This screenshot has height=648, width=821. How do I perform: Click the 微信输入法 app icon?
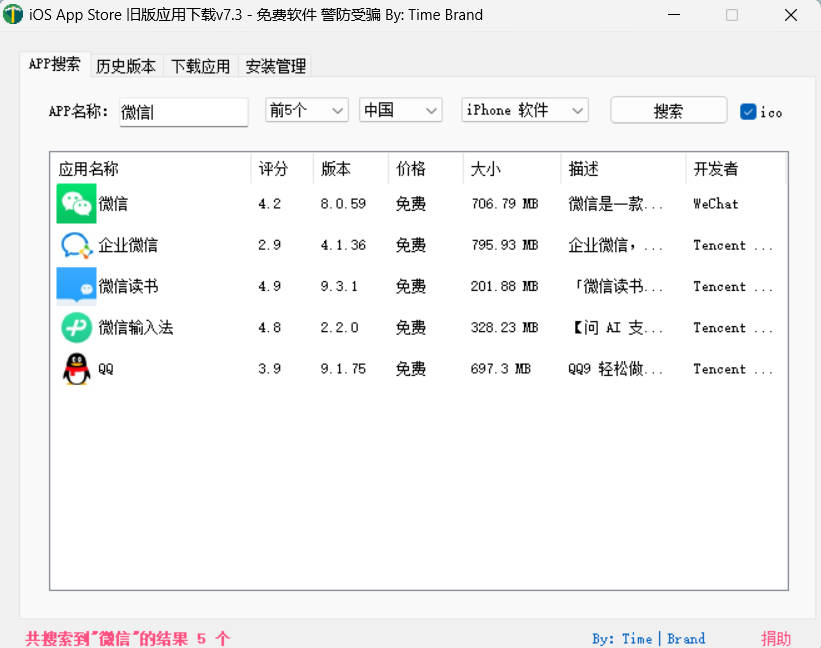(76, 328)
